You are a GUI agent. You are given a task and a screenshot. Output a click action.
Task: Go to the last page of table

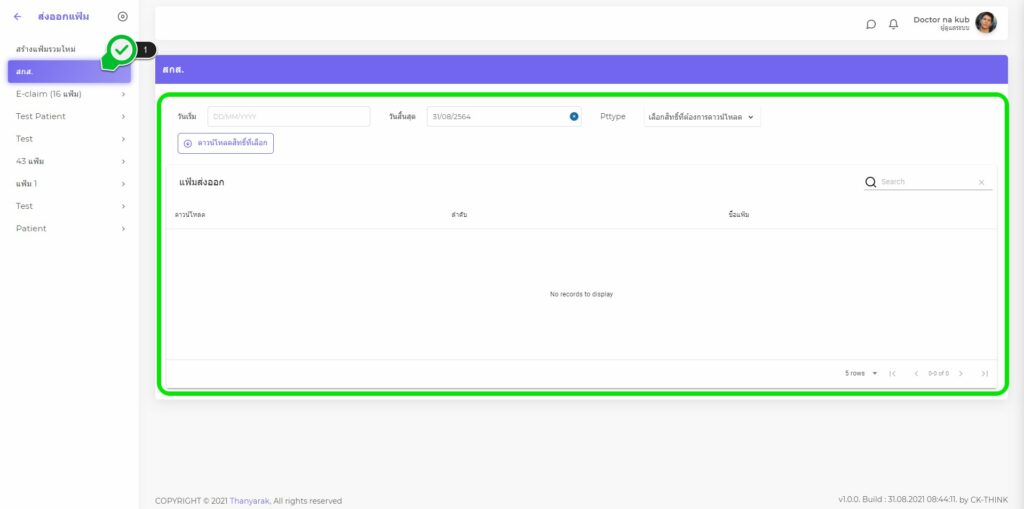pyautogui.click(x=984, y=373)
